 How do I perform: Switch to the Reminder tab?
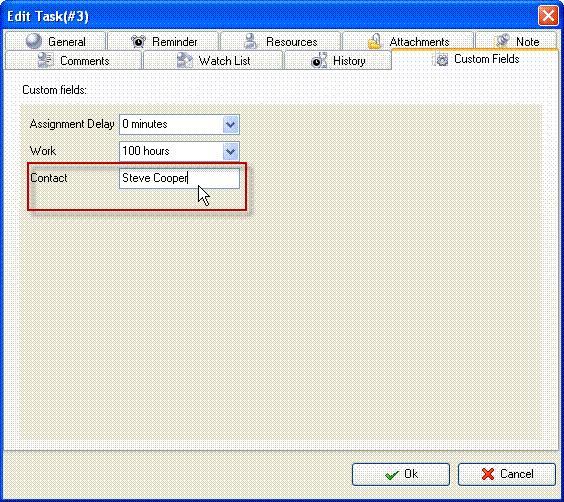163,41
